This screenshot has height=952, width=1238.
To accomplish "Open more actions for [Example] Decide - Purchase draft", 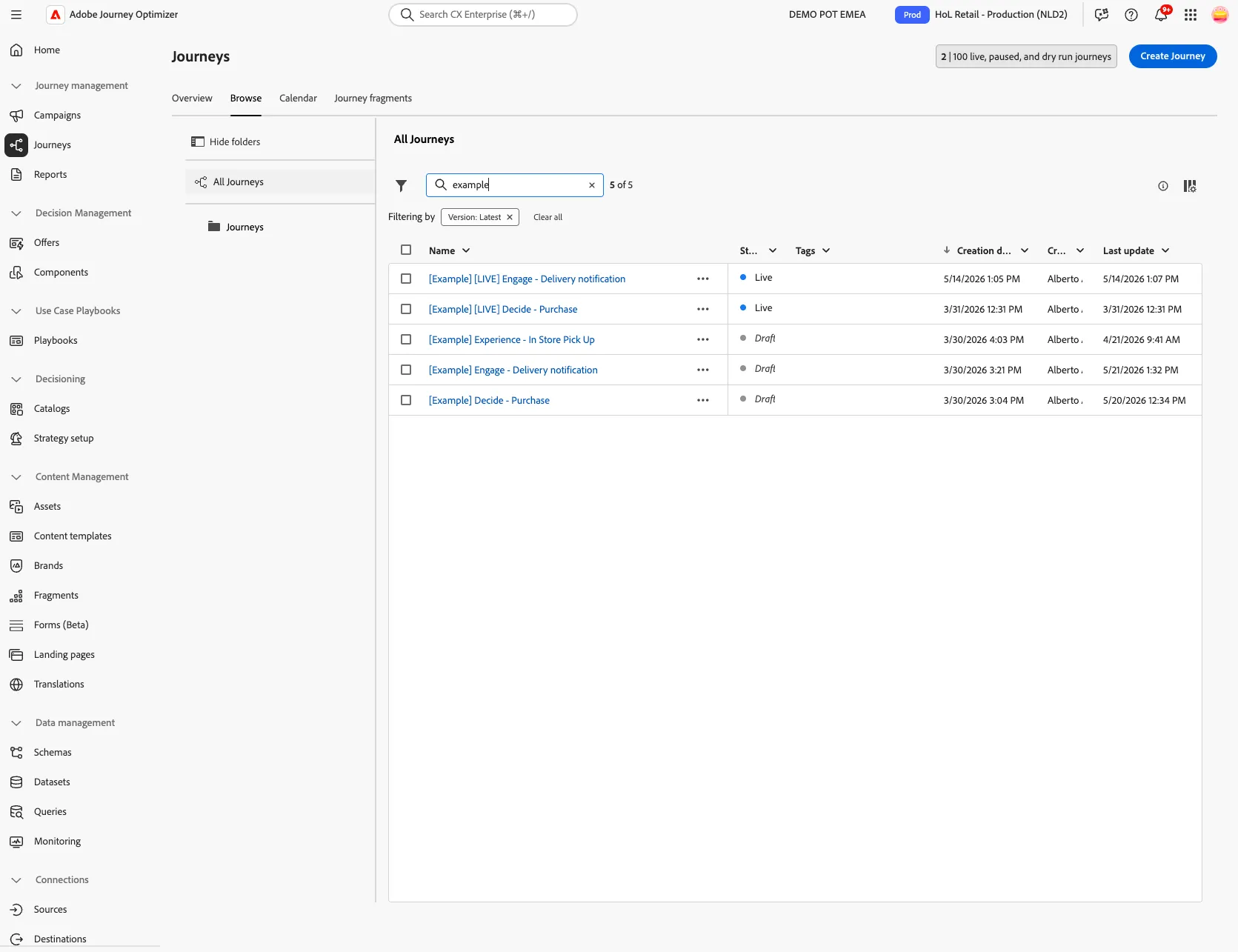I will click(x=703, y=400).
